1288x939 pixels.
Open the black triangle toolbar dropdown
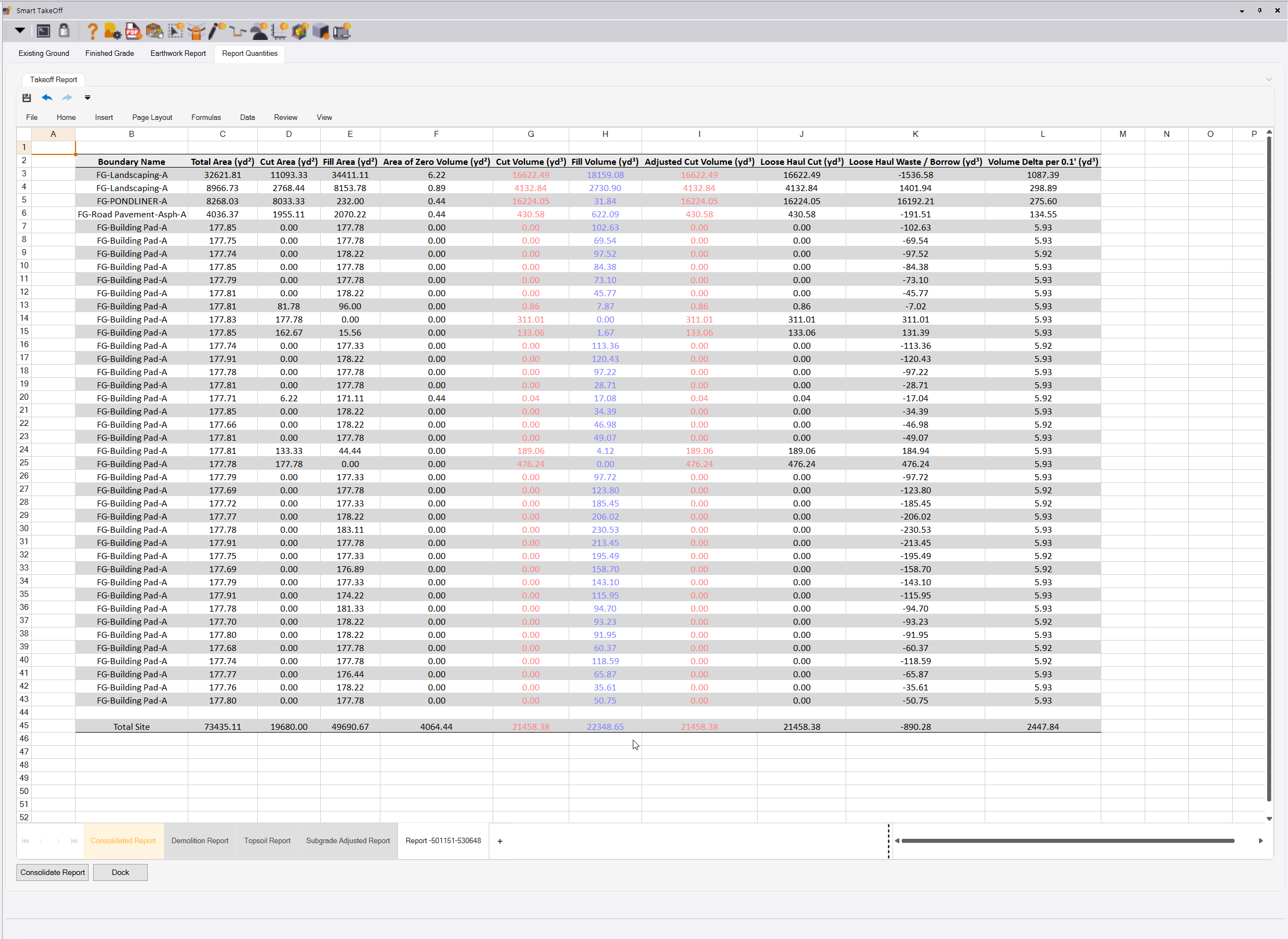point(20,31)
